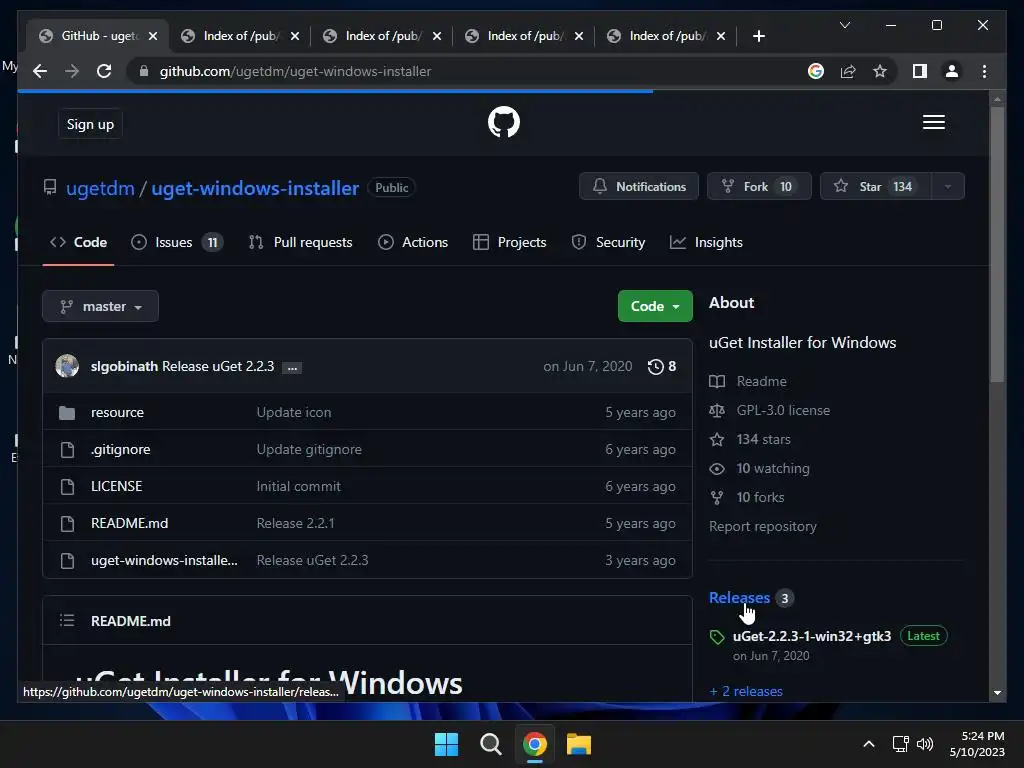Expand the commit message ellipsis
Image resolution: width=1024 pixels, height=768 pixels.
pos(292,368)
